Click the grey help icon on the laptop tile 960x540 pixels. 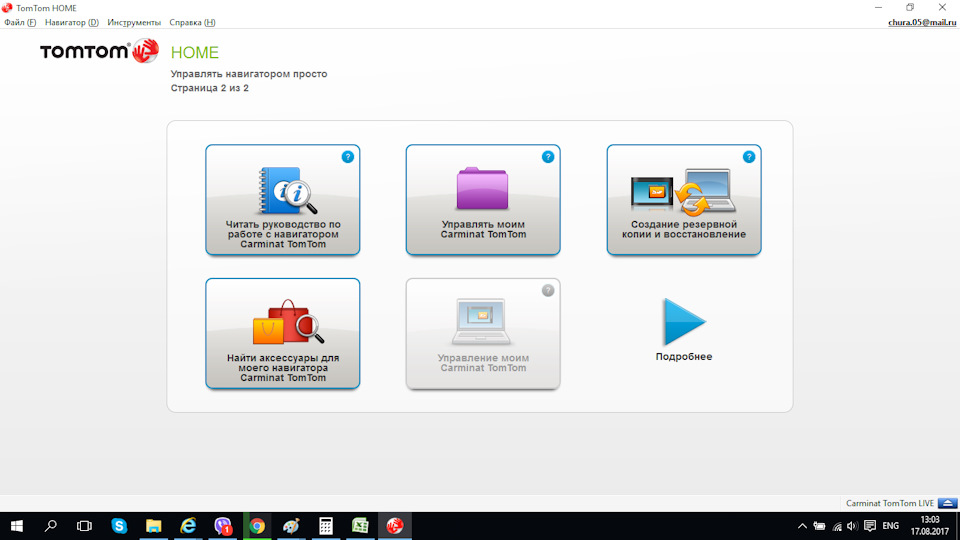pos(548,290)
